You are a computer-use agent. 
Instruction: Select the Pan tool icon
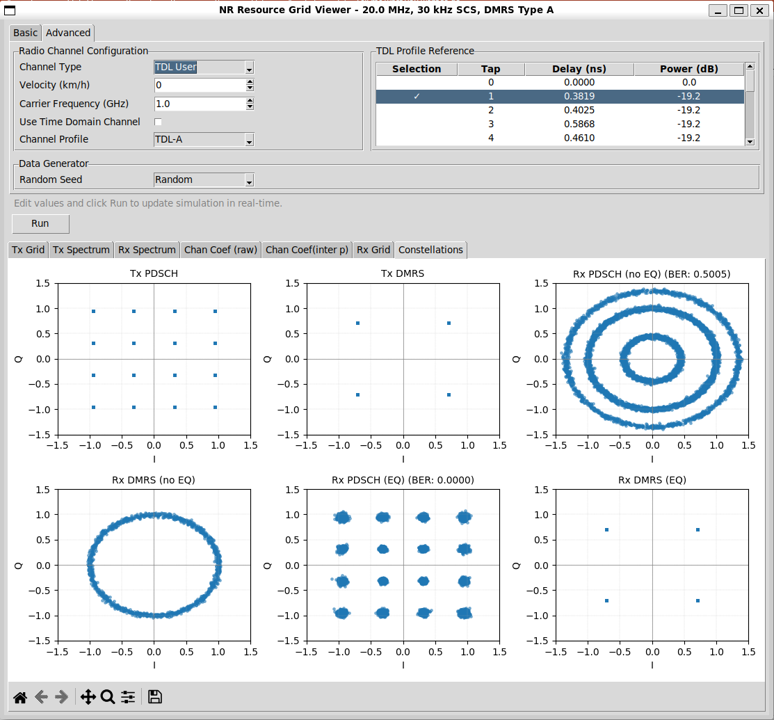point(87,697)
